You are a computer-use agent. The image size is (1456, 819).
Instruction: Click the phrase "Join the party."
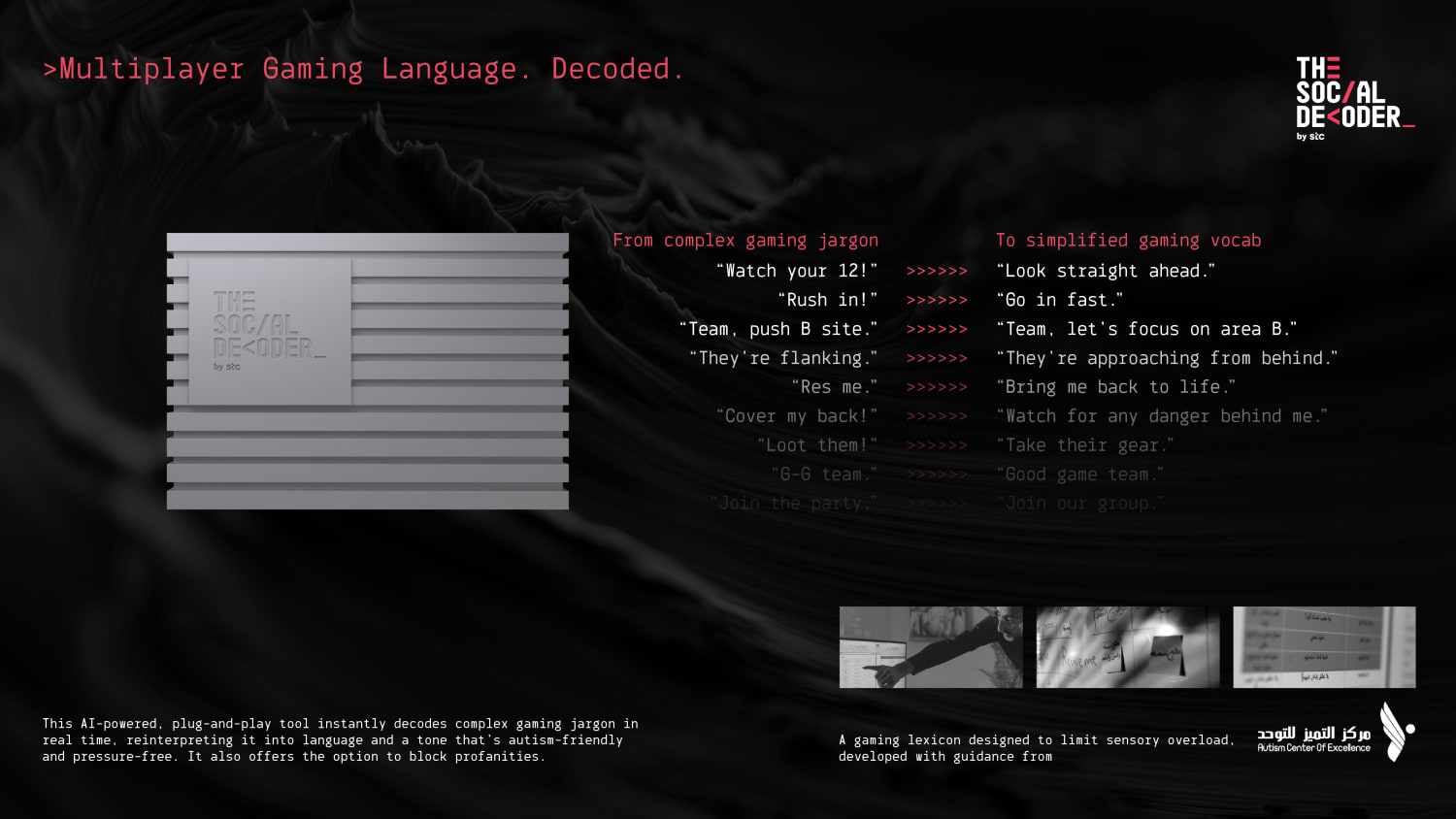click(x=793, y=504)
